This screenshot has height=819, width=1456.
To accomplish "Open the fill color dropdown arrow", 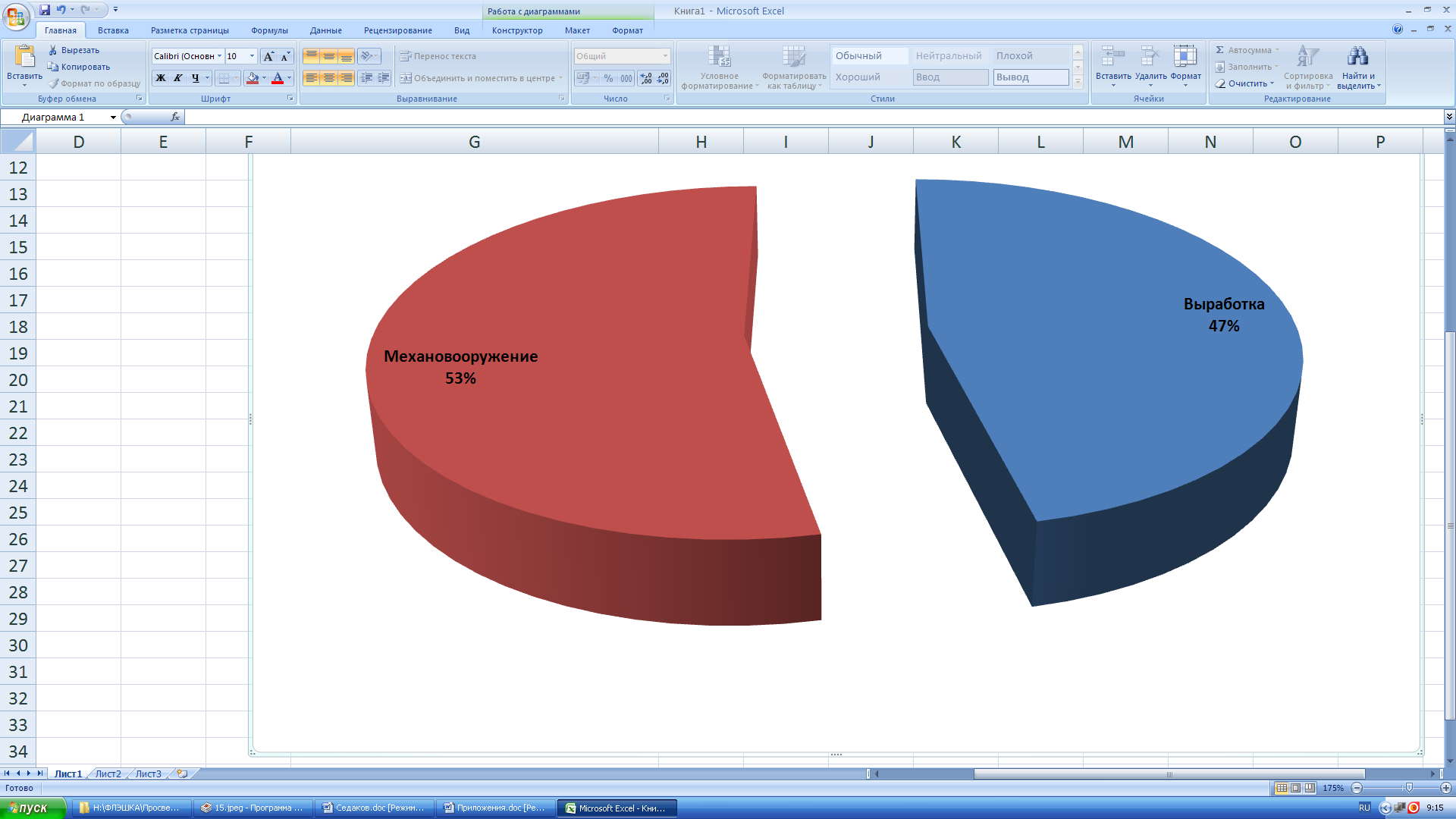I will tap(264, 78).
